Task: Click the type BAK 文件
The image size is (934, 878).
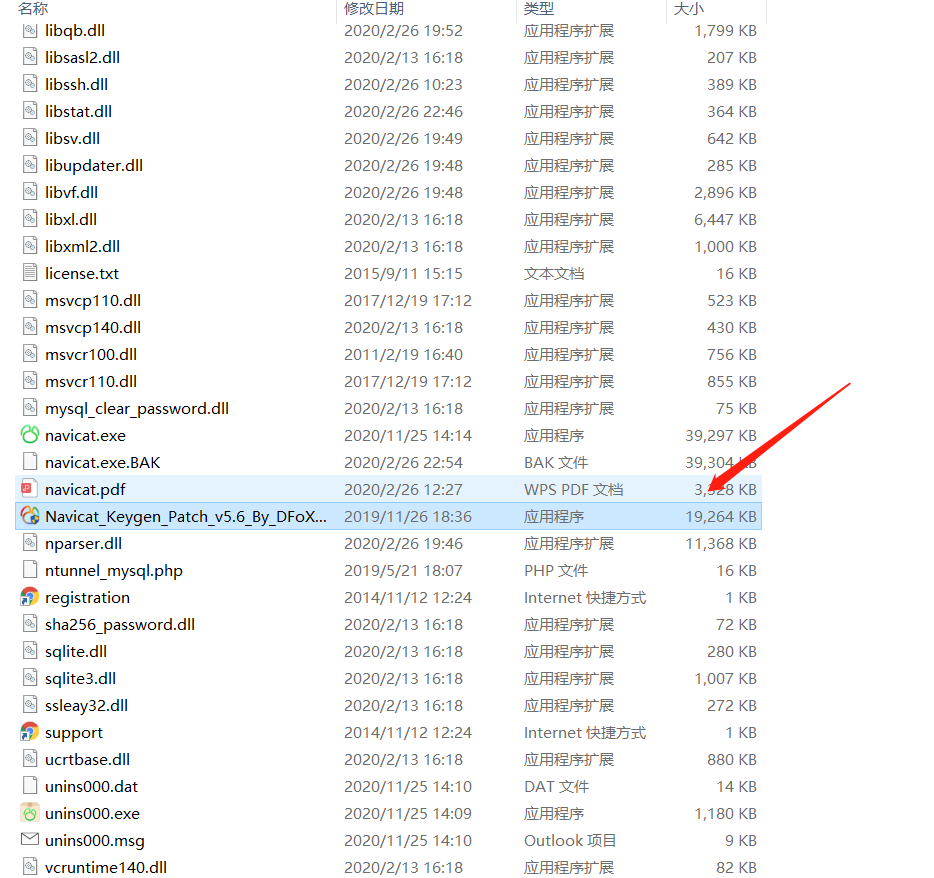Action: pyautogui.click(x=556, y=462)
